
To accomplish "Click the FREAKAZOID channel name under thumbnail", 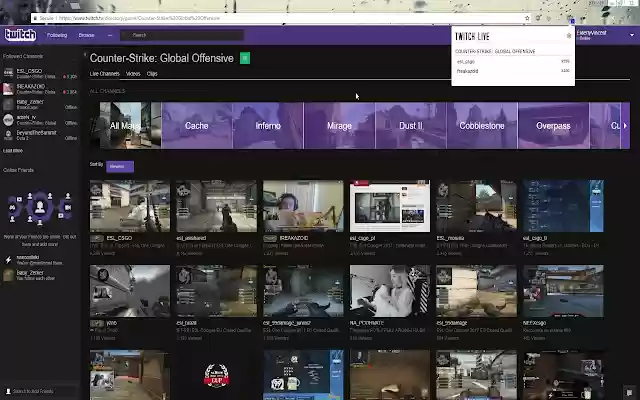I will 294,238.
